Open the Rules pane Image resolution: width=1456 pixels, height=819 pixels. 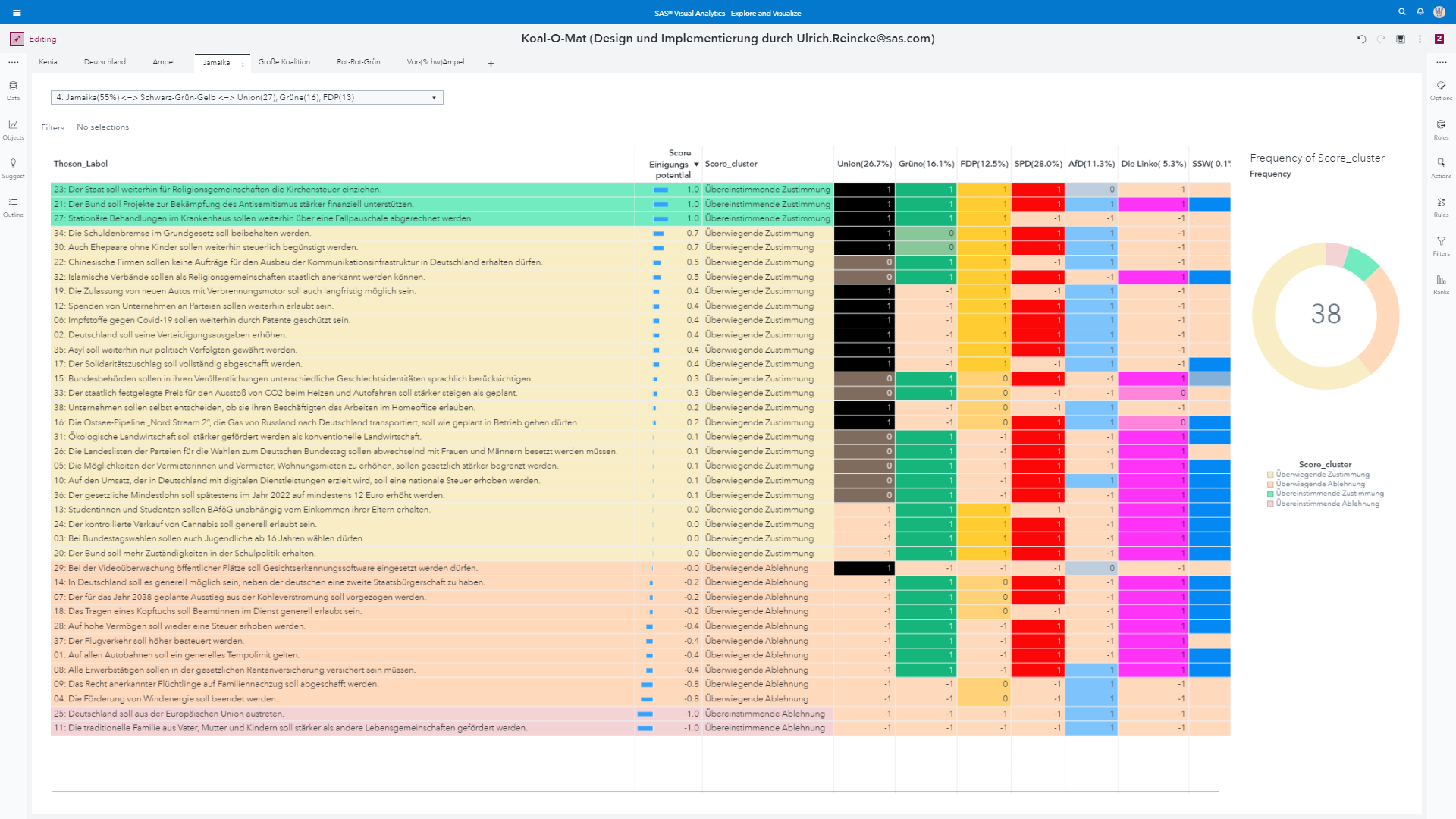(x=1441, y=207)
